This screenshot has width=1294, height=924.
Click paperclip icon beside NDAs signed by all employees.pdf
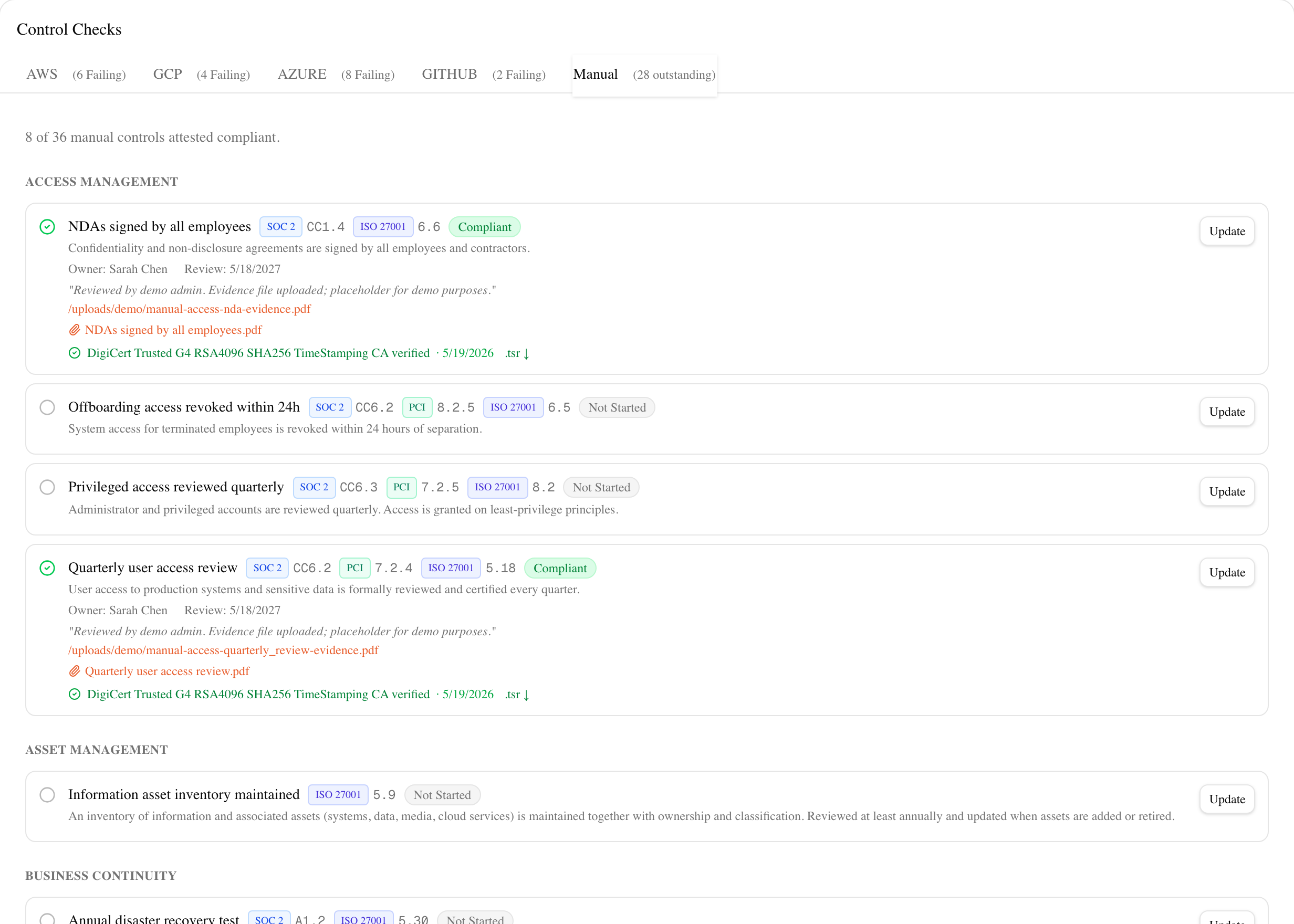coord(75,330)
